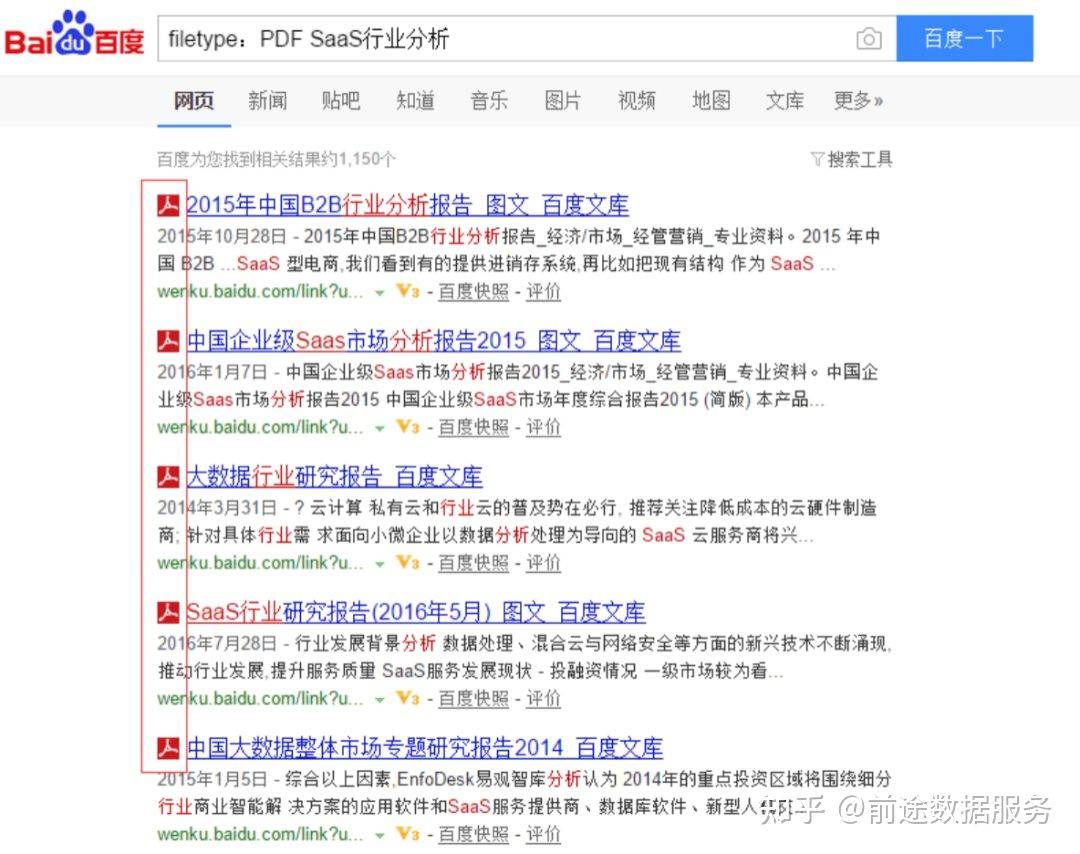
Task: Click wenku.baidu.com URL under 大数据行业研究报告 result
Action: tap(260, 563)
